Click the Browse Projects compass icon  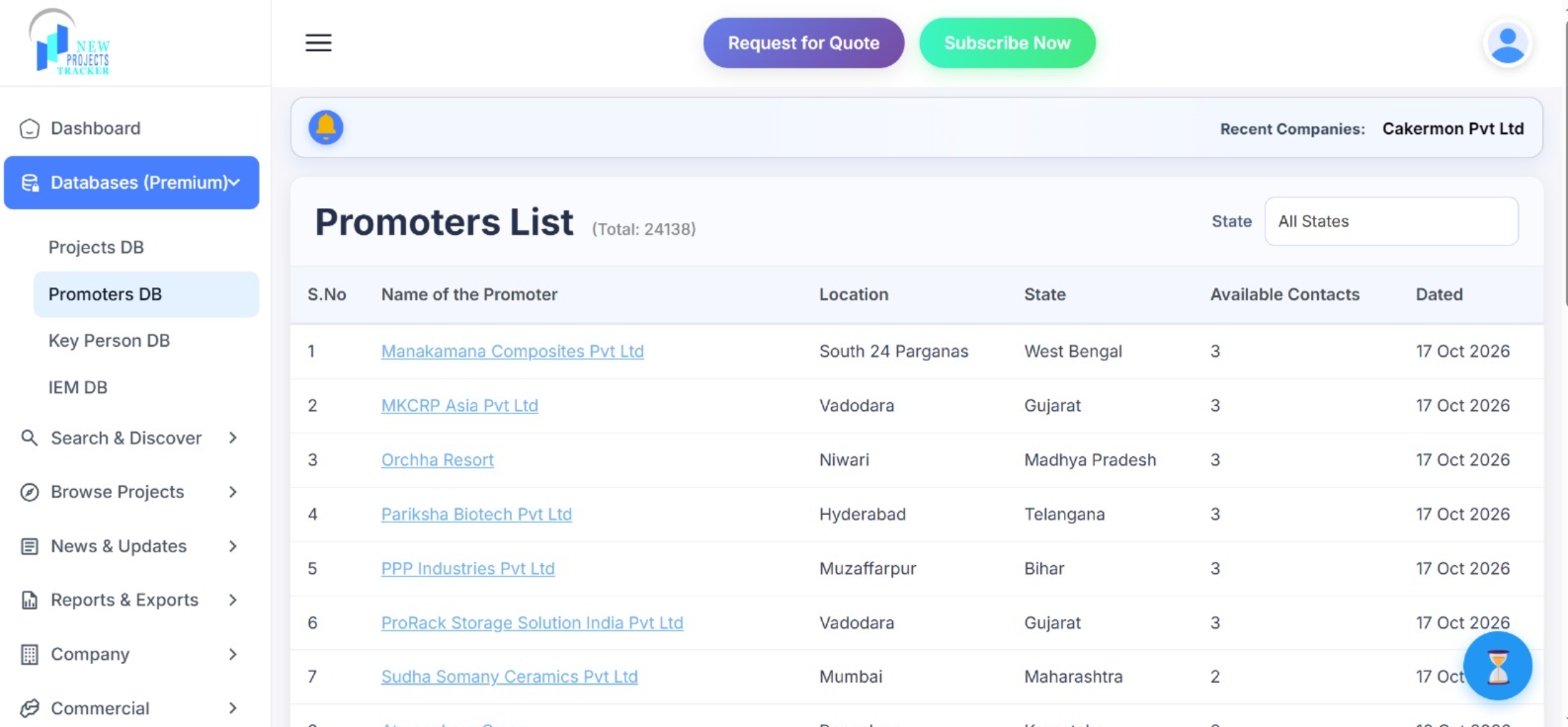[x=30, y=492]
